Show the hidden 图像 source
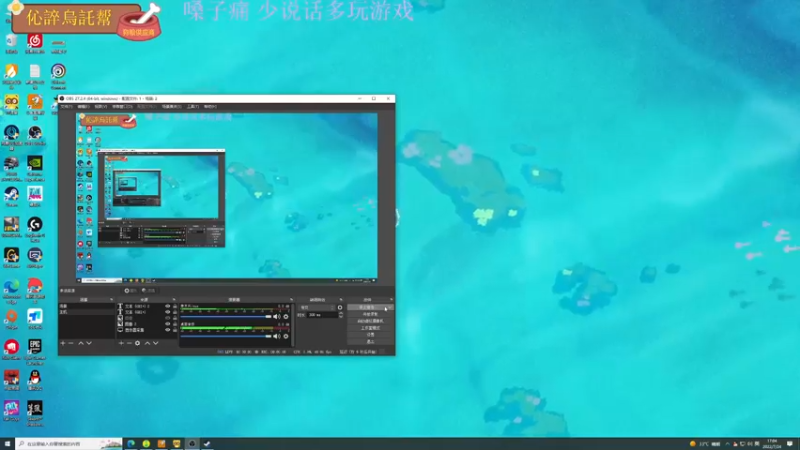 tap(167, 318)
